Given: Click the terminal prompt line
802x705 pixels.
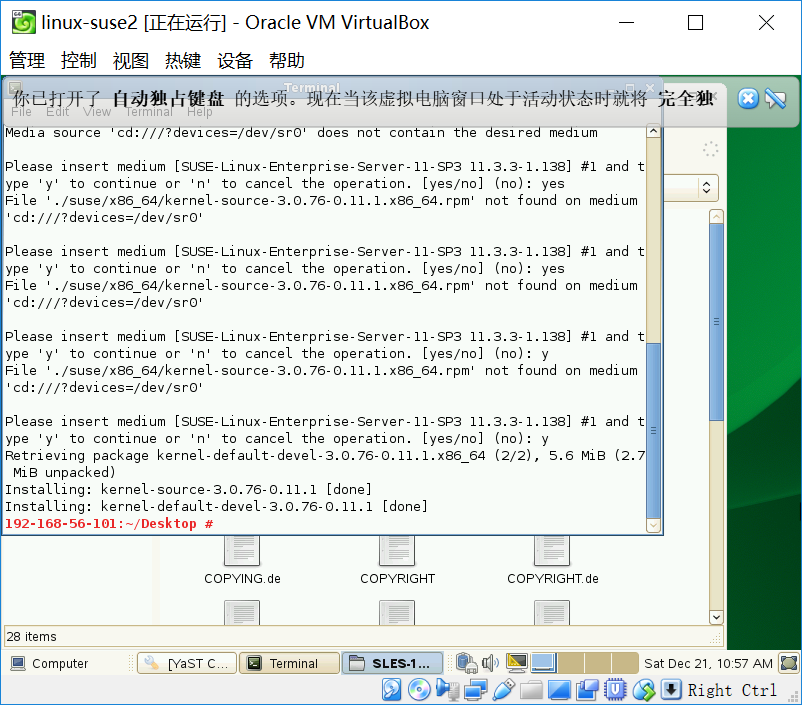Looking at the screenshot, I should (x=109, y=523).
